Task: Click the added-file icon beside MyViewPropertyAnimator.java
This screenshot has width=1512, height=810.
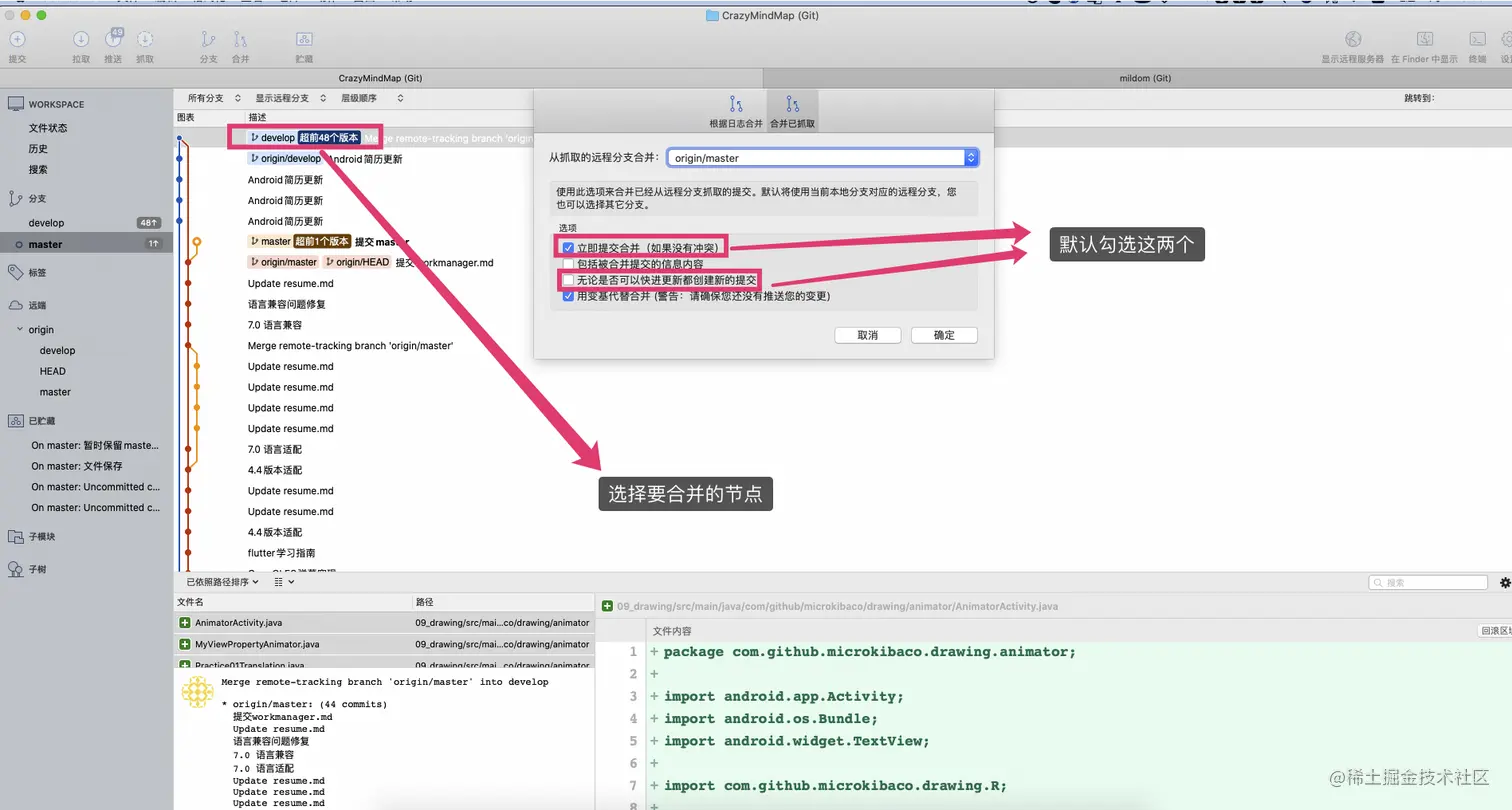Action: 184,644
